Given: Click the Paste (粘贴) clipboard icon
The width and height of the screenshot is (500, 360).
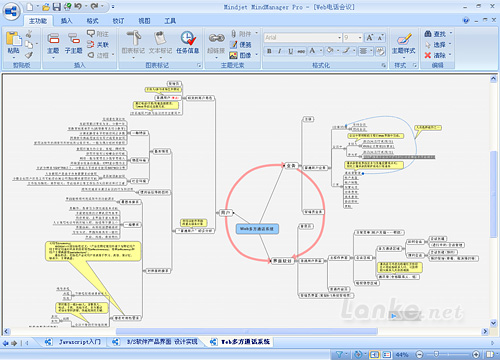Looking at the screenshot, I should [x=13, y=39].
